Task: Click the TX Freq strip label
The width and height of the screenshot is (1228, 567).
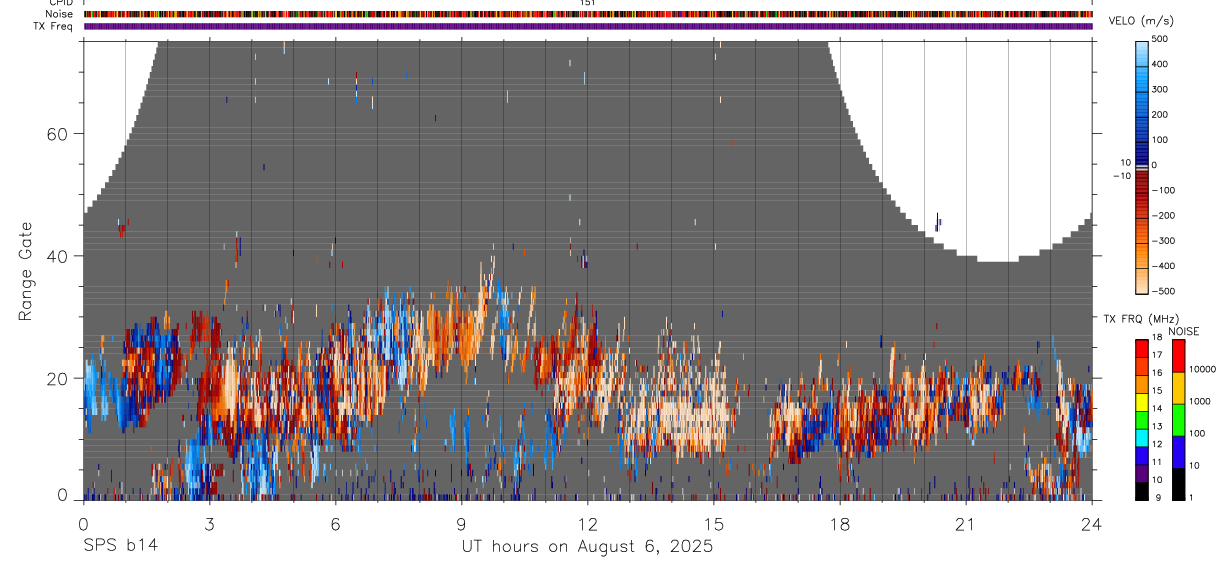Action: pos(54,26)
